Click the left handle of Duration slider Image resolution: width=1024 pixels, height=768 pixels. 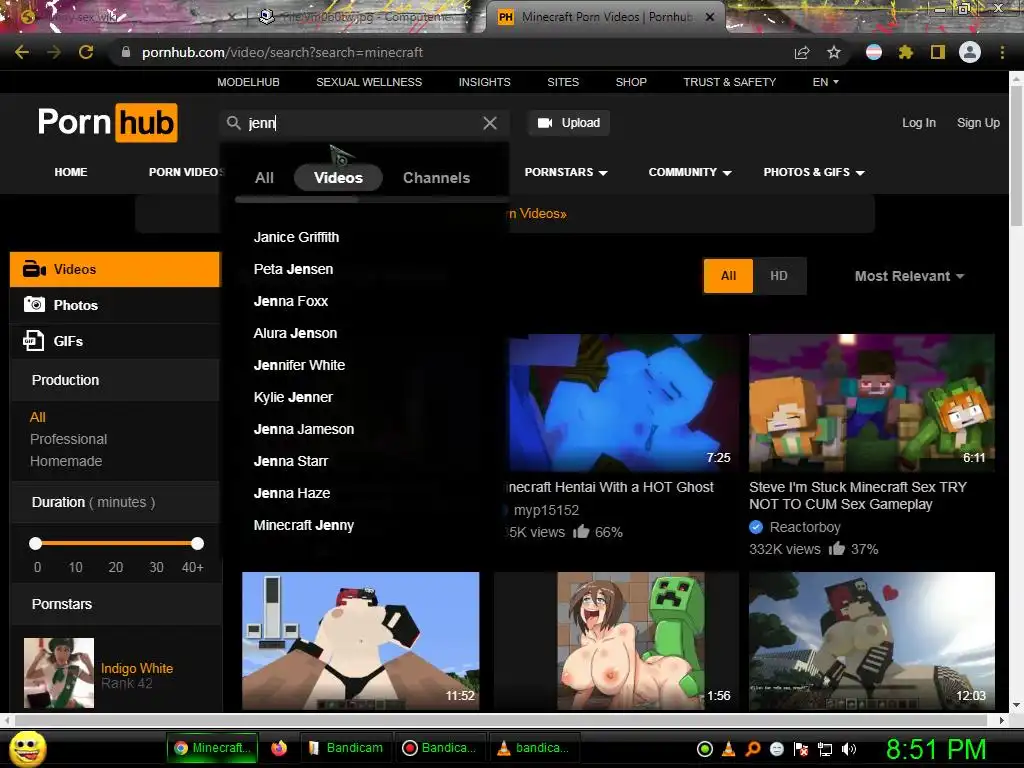point(36,543)
